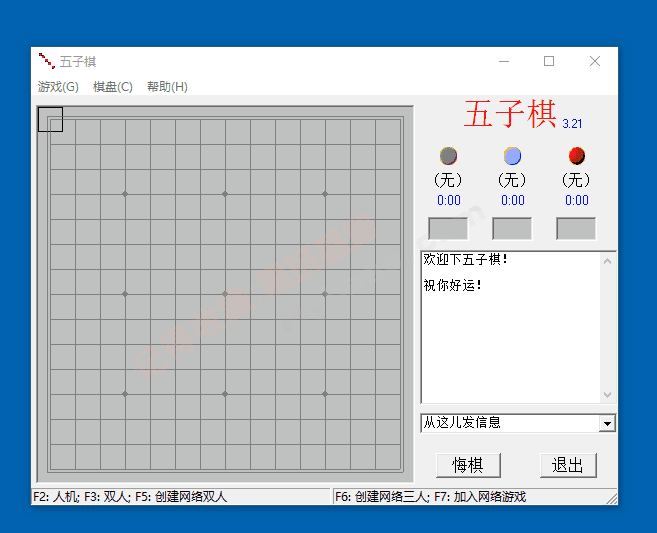Click the blue player's 0:00 timer
Viewport: 657px width, 533px height.
point(513,200)
